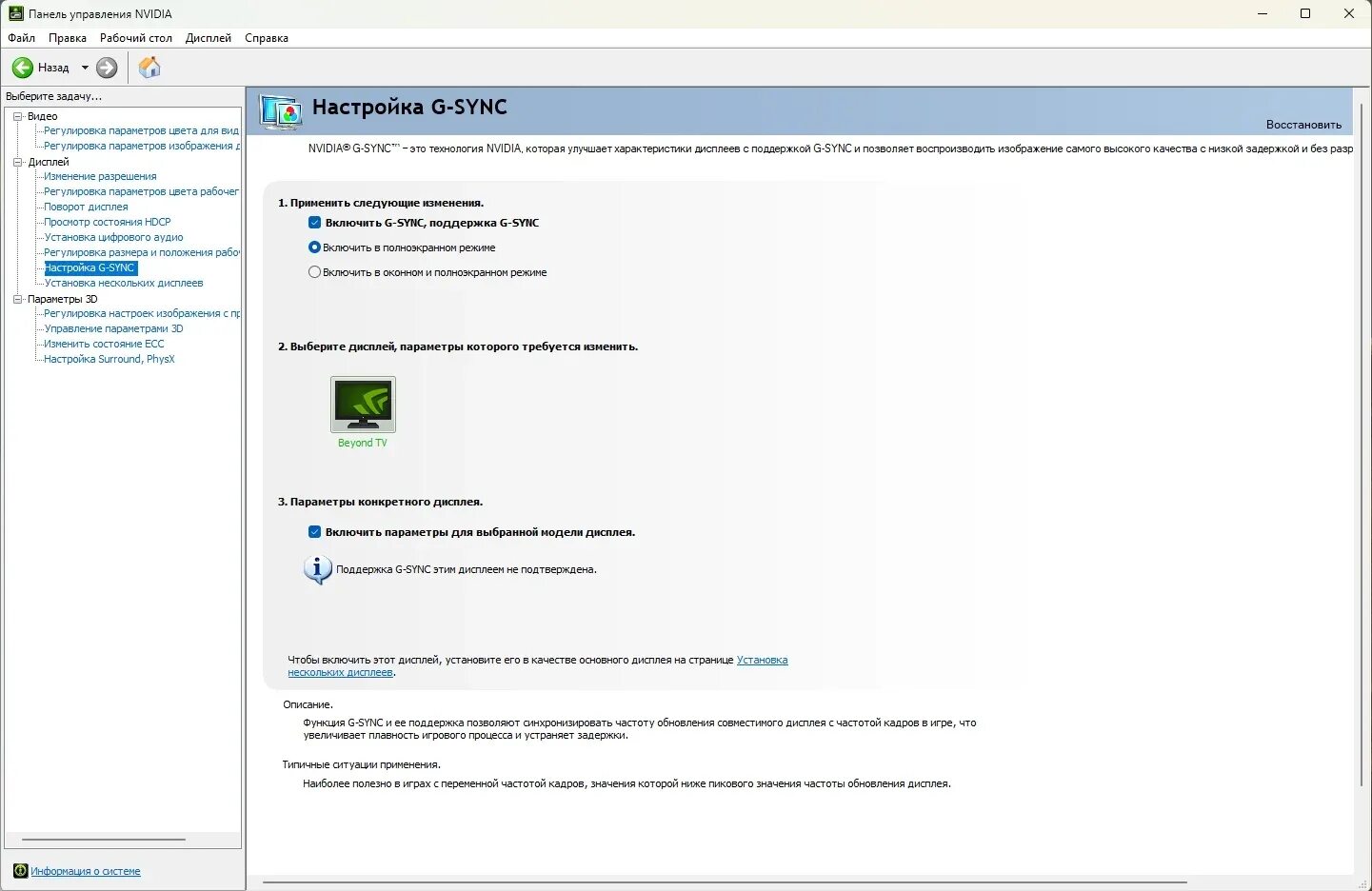1372x891 pixels.
Task: Toggle 'Включить G-SYNC, поддержка G-SYNC' checkbox
Action: pos(314,223)
